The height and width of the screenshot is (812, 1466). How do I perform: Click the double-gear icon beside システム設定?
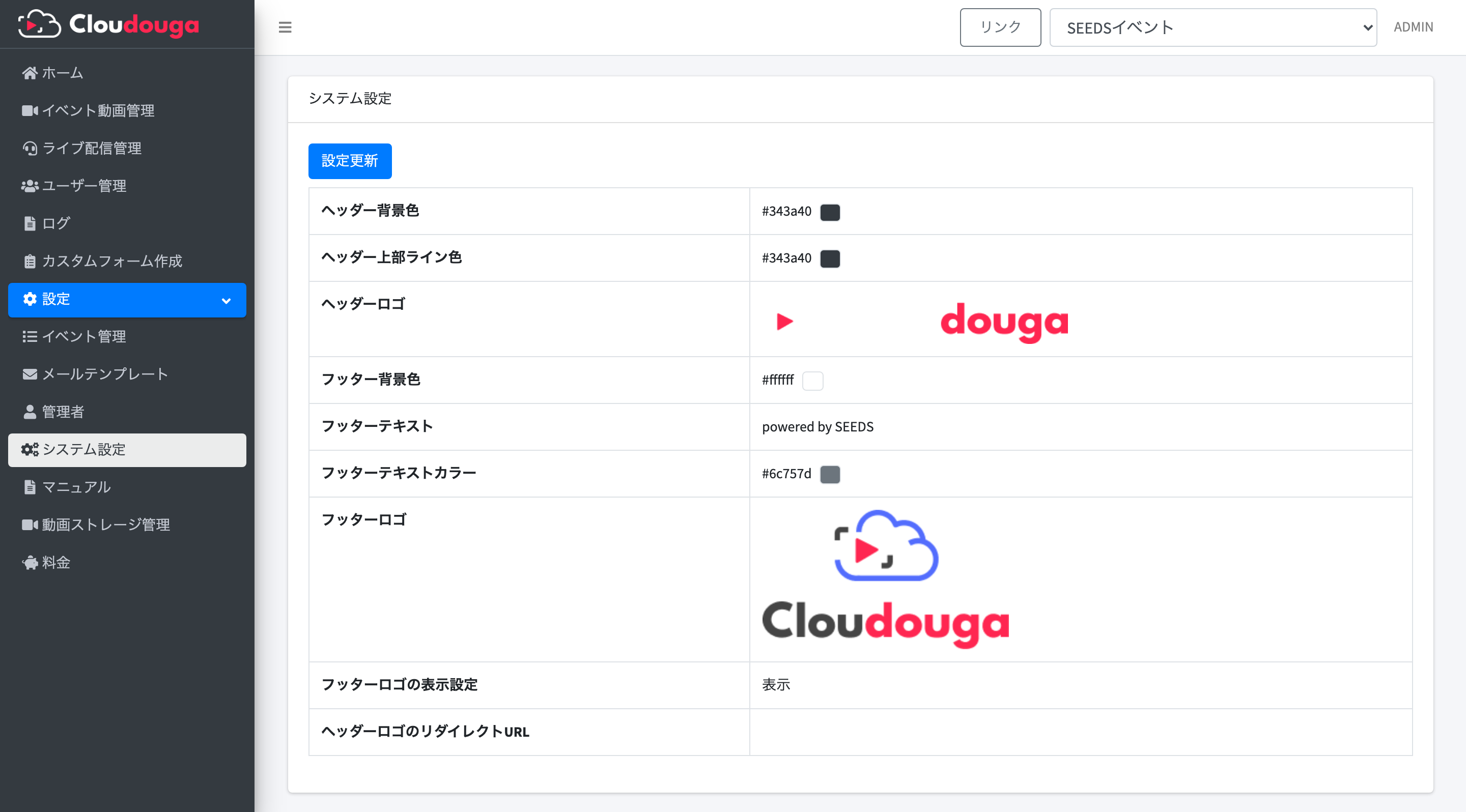pyautogui.click(x=30, y=449)
